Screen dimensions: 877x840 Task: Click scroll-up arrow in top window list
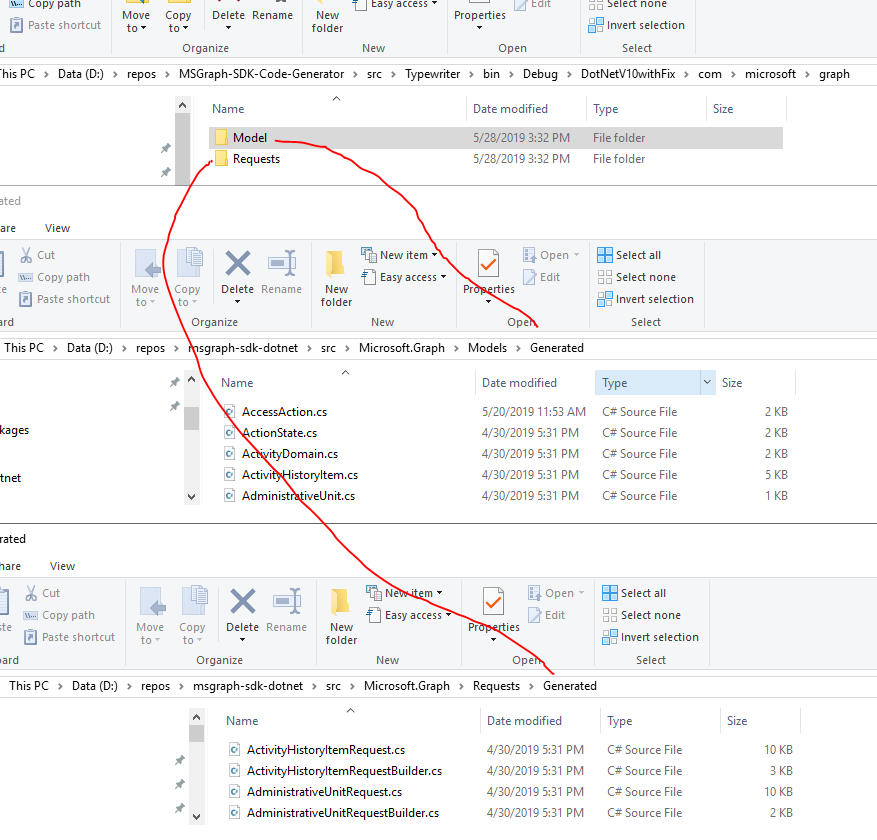(182, 105)
